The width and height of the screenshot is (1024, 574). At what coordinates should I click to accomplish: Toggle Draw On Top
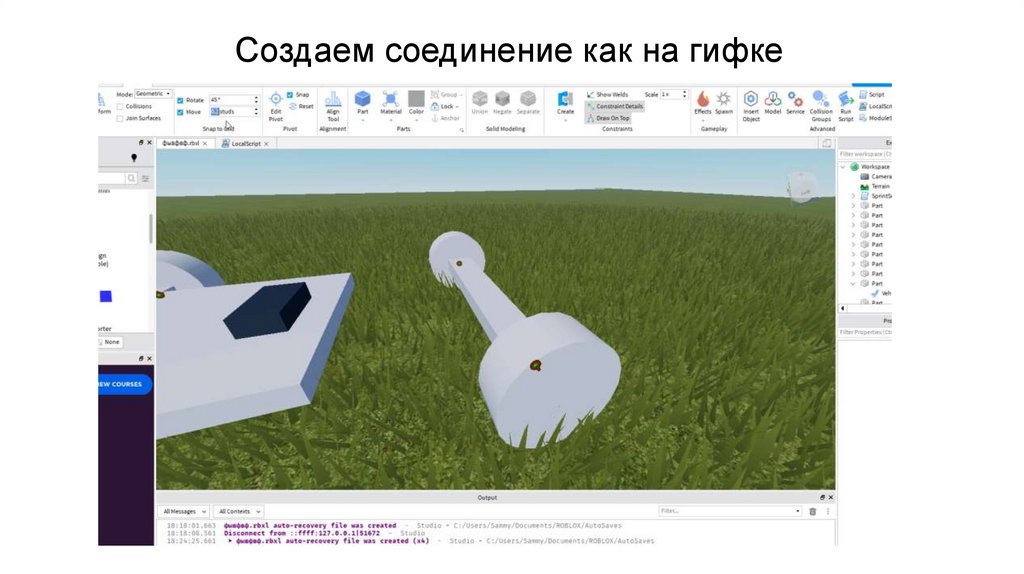pyautogui.click(x=608, y=118)
